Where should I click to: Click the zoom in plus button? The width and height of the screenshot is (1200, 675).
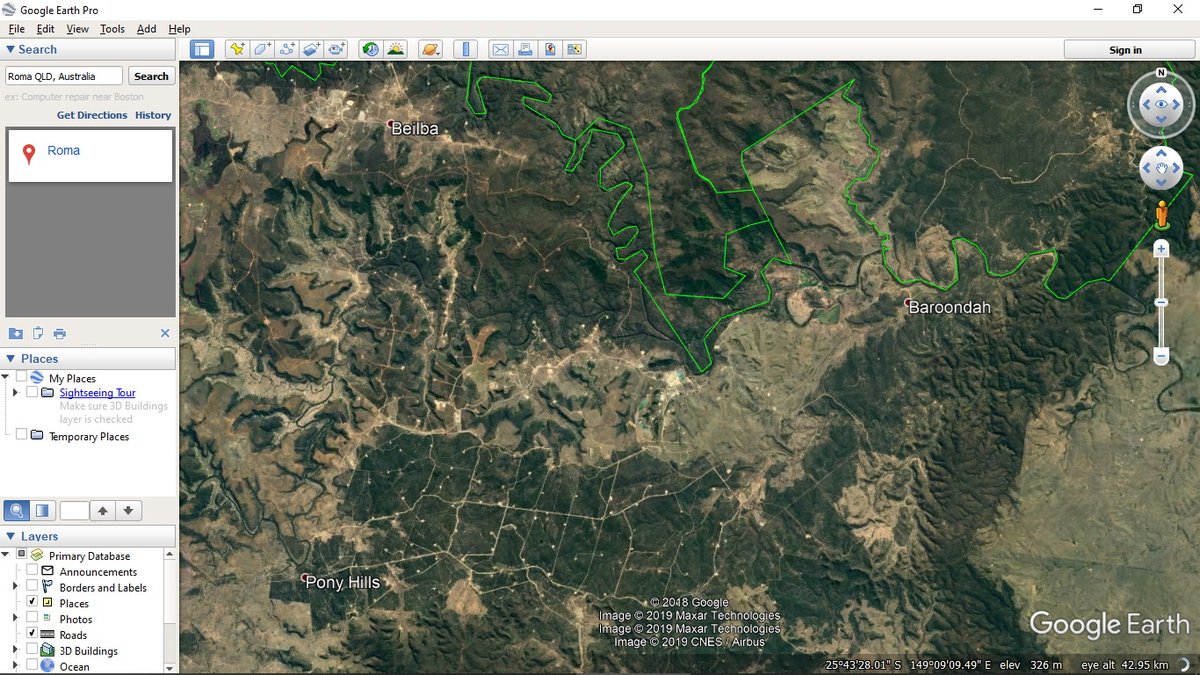pyautogui.click(x=1161, y=249)
